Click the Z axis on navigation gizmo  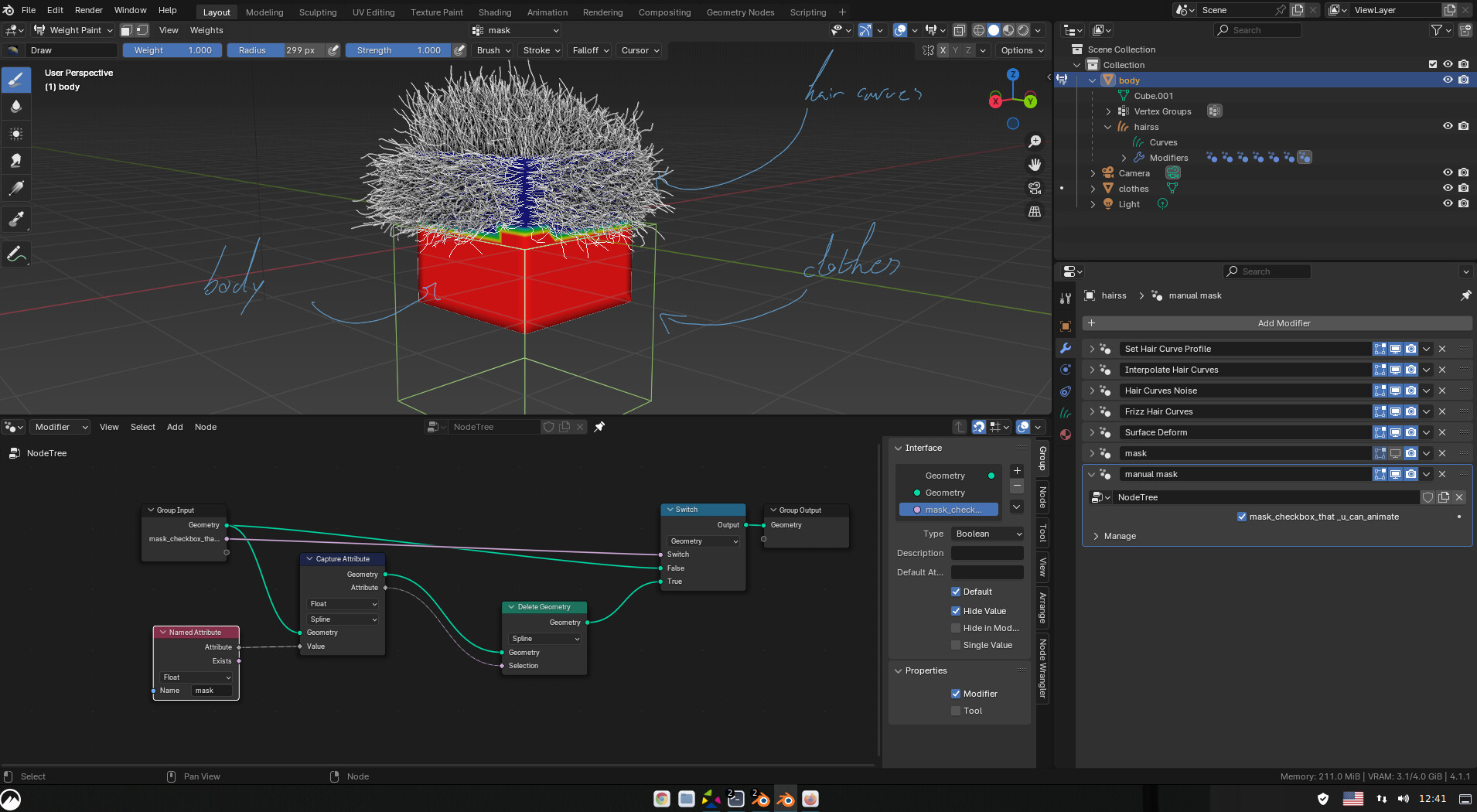coord(1013,74)
